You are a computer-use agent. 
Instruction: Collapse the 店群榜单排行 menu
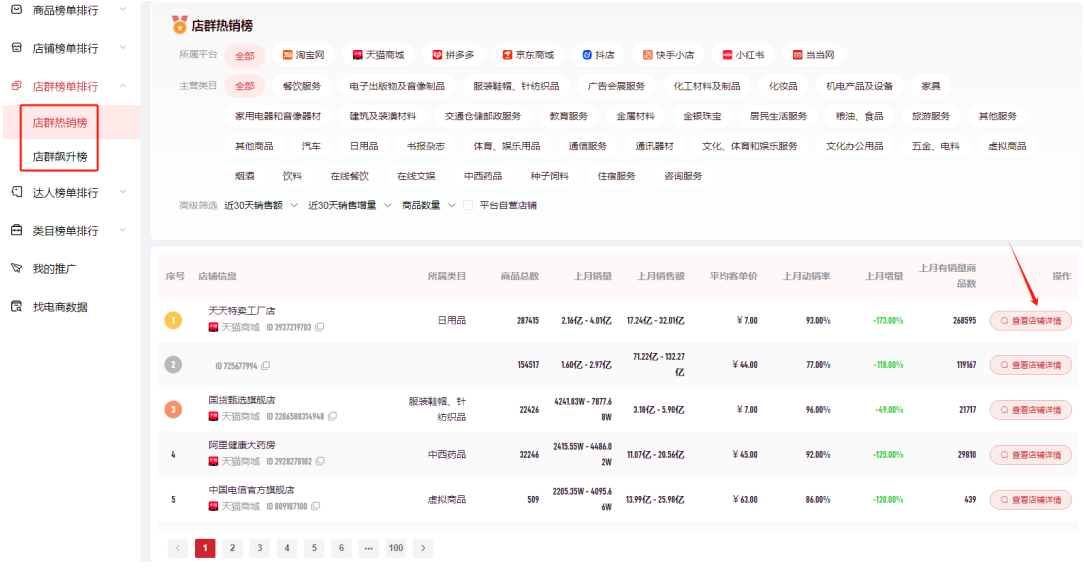pyautogui.click(x=123, y=86)
